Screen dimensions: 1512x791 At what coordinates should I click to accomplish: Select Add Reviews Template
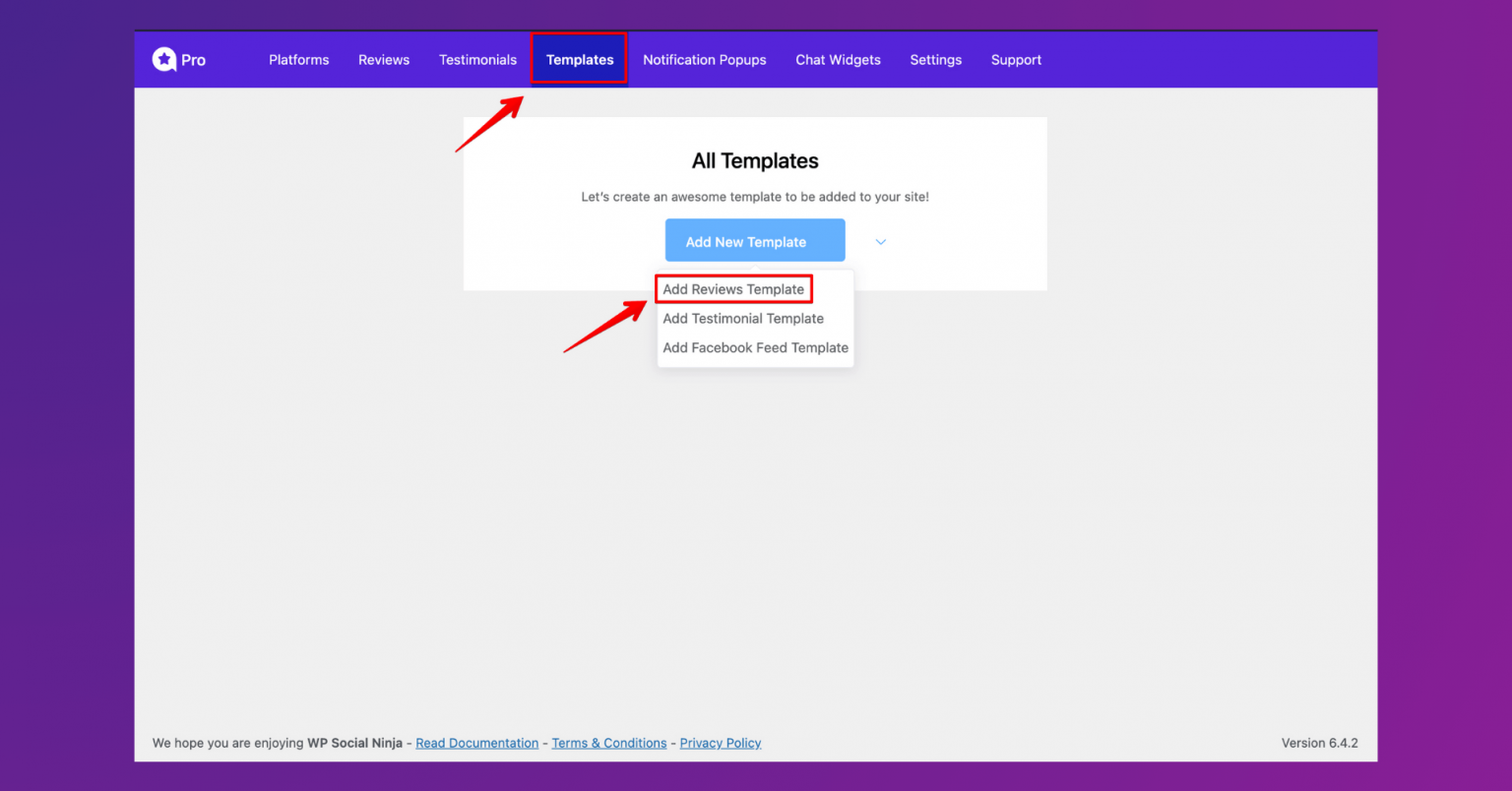coord(733,288)
